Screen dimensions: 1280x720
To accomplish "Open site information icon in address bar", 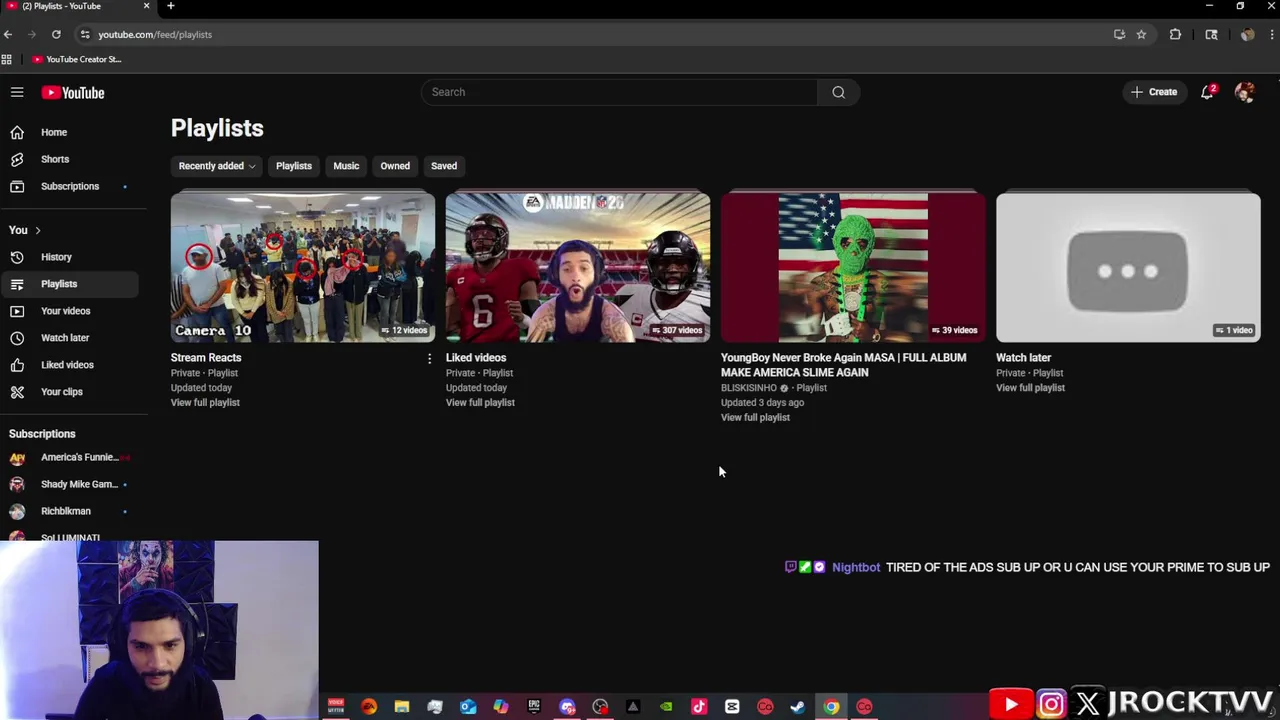I will 85,34.
